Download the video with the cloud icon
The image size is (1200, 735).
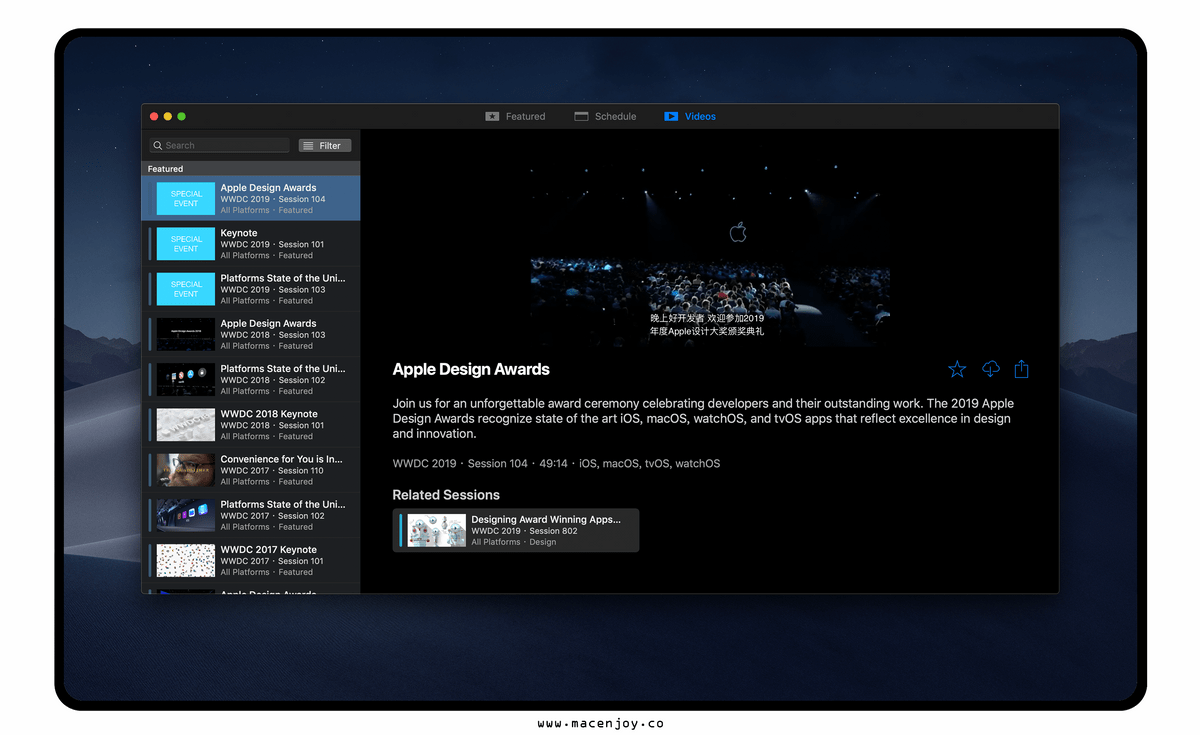[990, 369]
